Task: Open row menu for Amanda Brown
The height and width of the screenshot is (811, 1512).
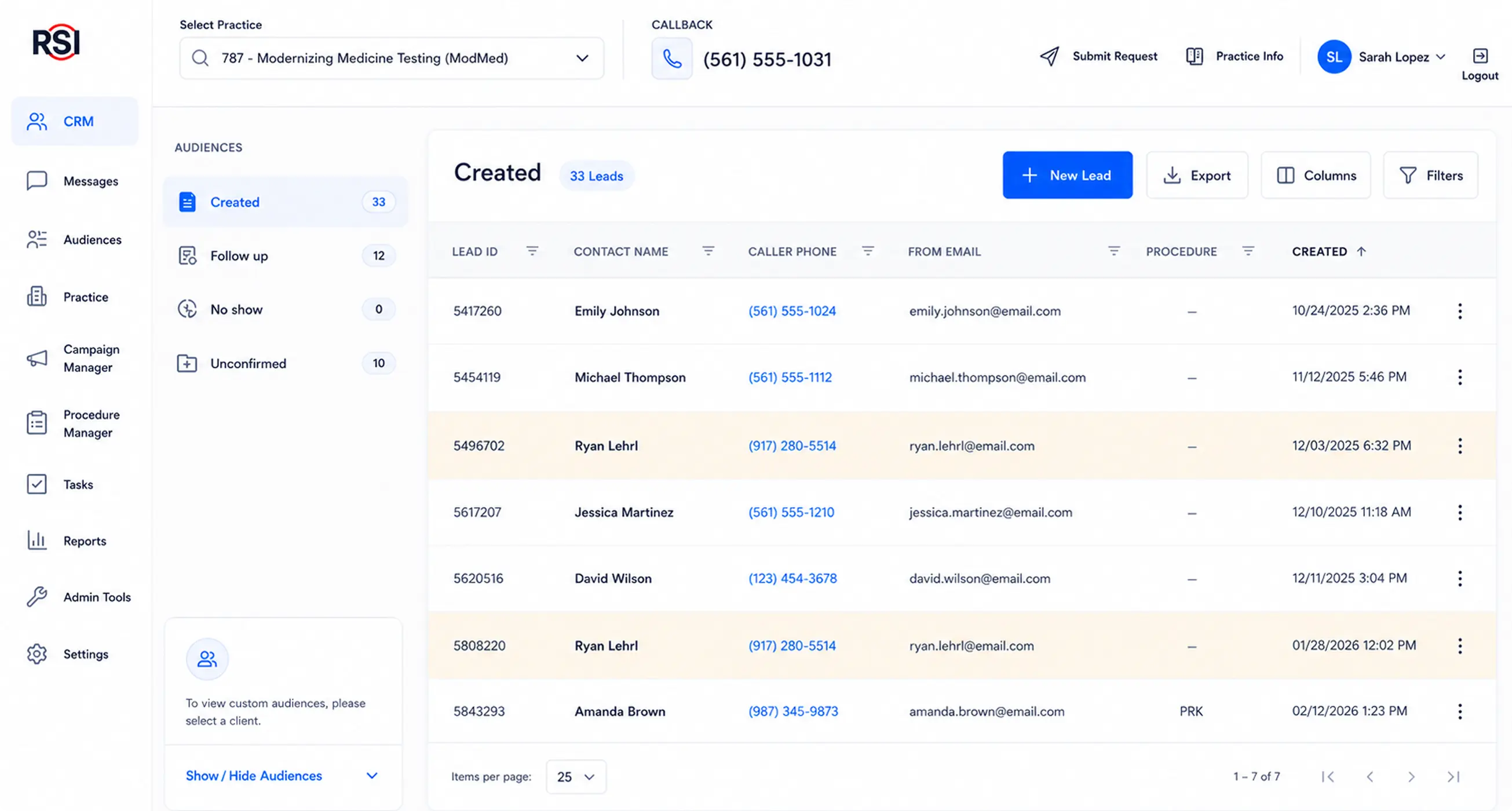Action: click(x=1460, y=711)
